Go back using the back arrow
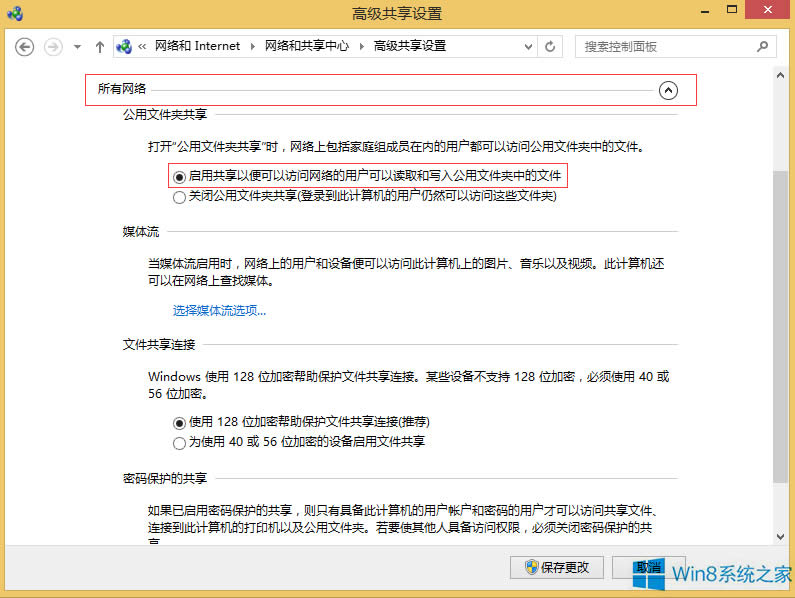This screenshot has height=598, width=795. (x=25, y=47)
